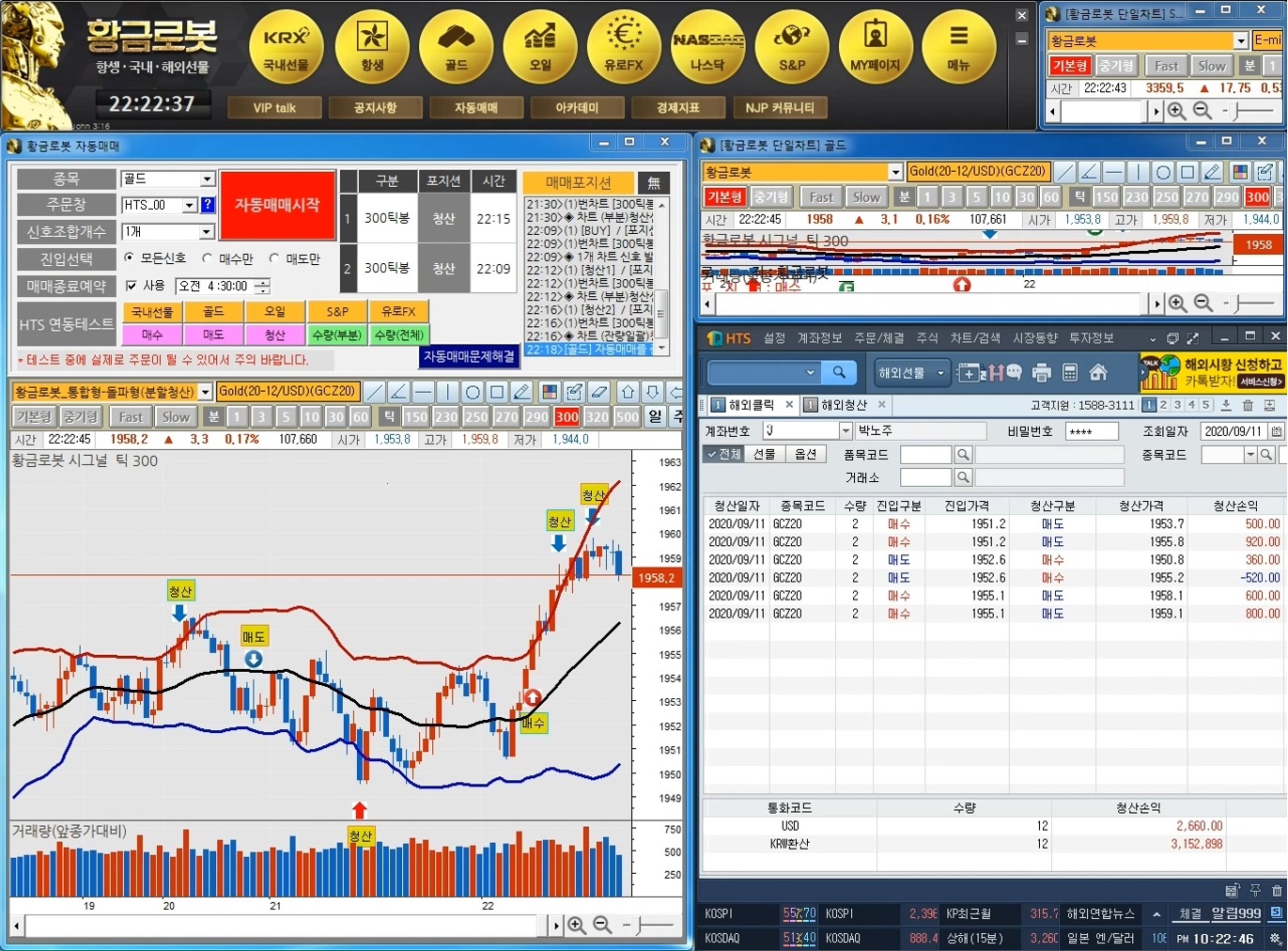This screenshot has height=951, width=1288.
Task: Open the 차트/검색 menu in HTS
Action: pos(975,337)
